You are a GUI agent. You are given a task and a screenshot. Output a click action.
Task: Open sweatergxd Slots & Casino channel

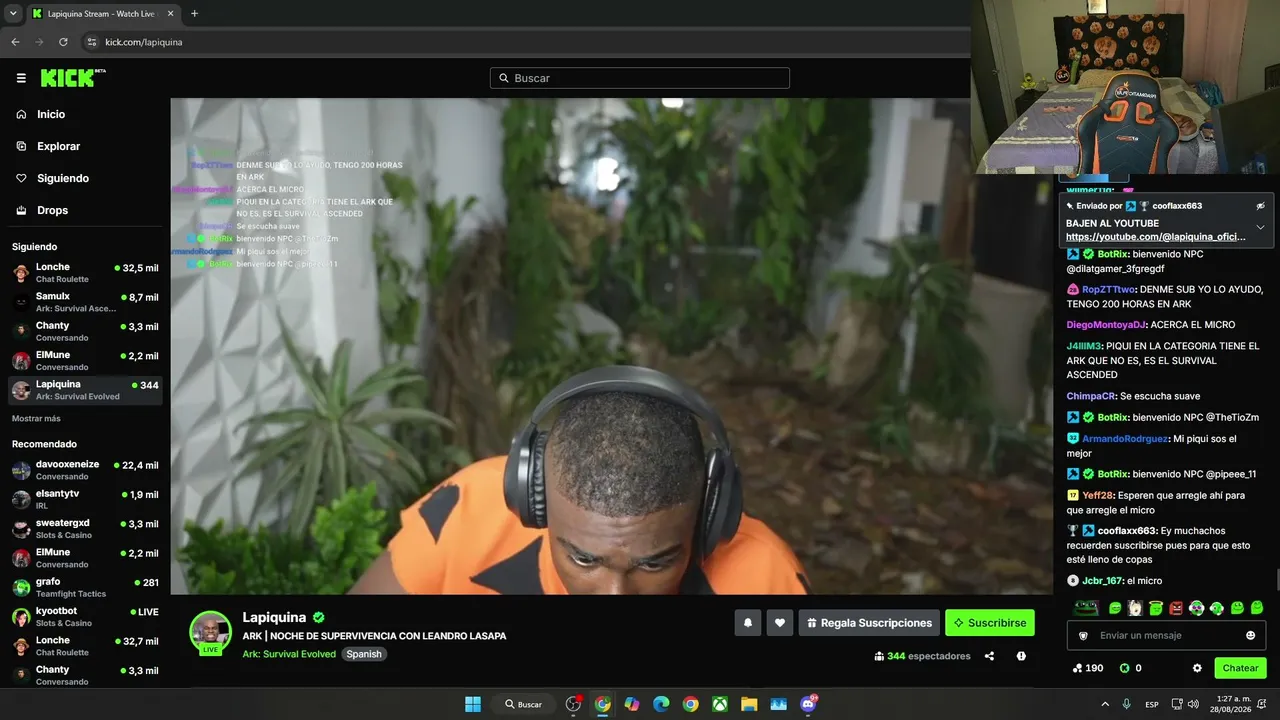[85, 528]
